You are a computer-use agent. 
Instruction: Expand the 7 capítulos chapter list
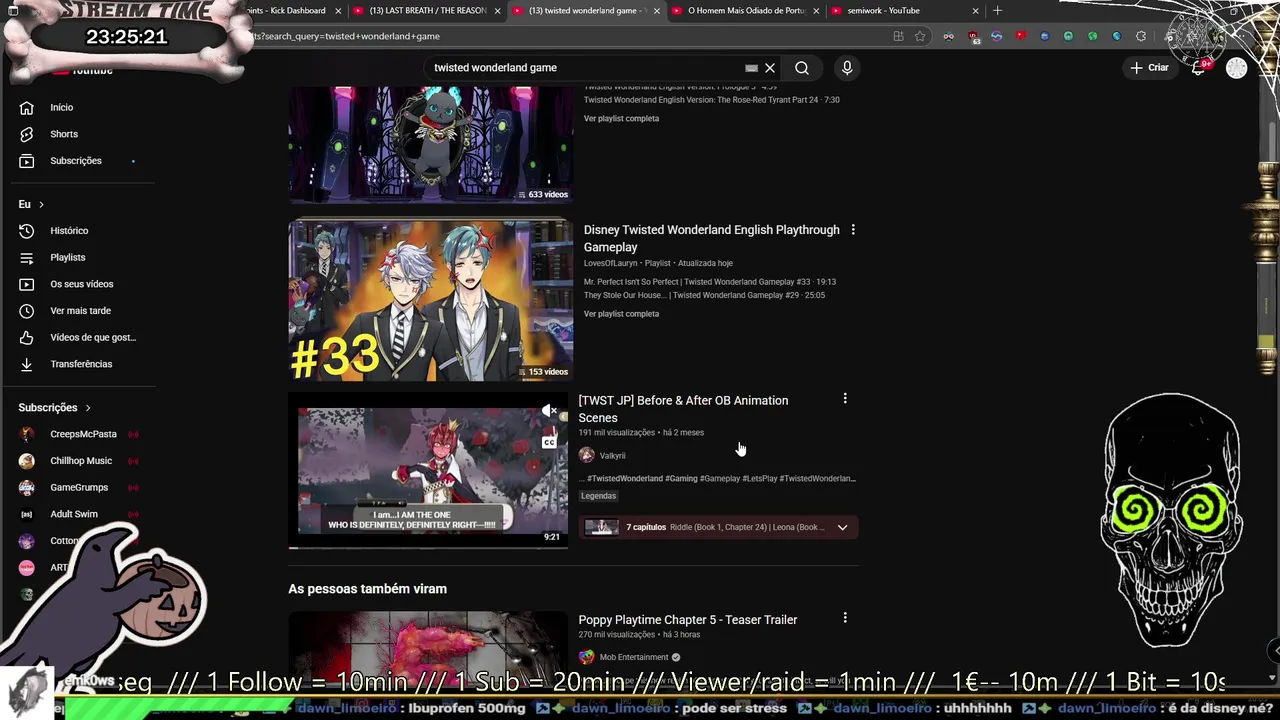(842, 527)
